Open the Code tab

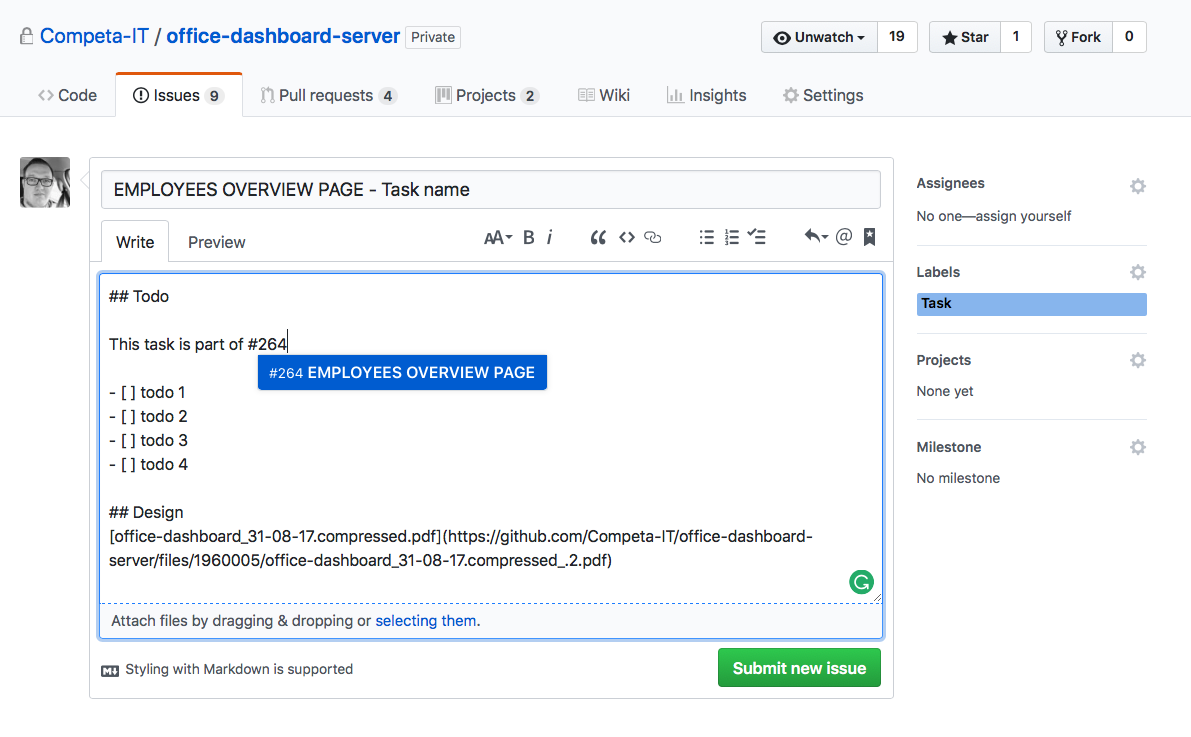(x=68, y=95)
